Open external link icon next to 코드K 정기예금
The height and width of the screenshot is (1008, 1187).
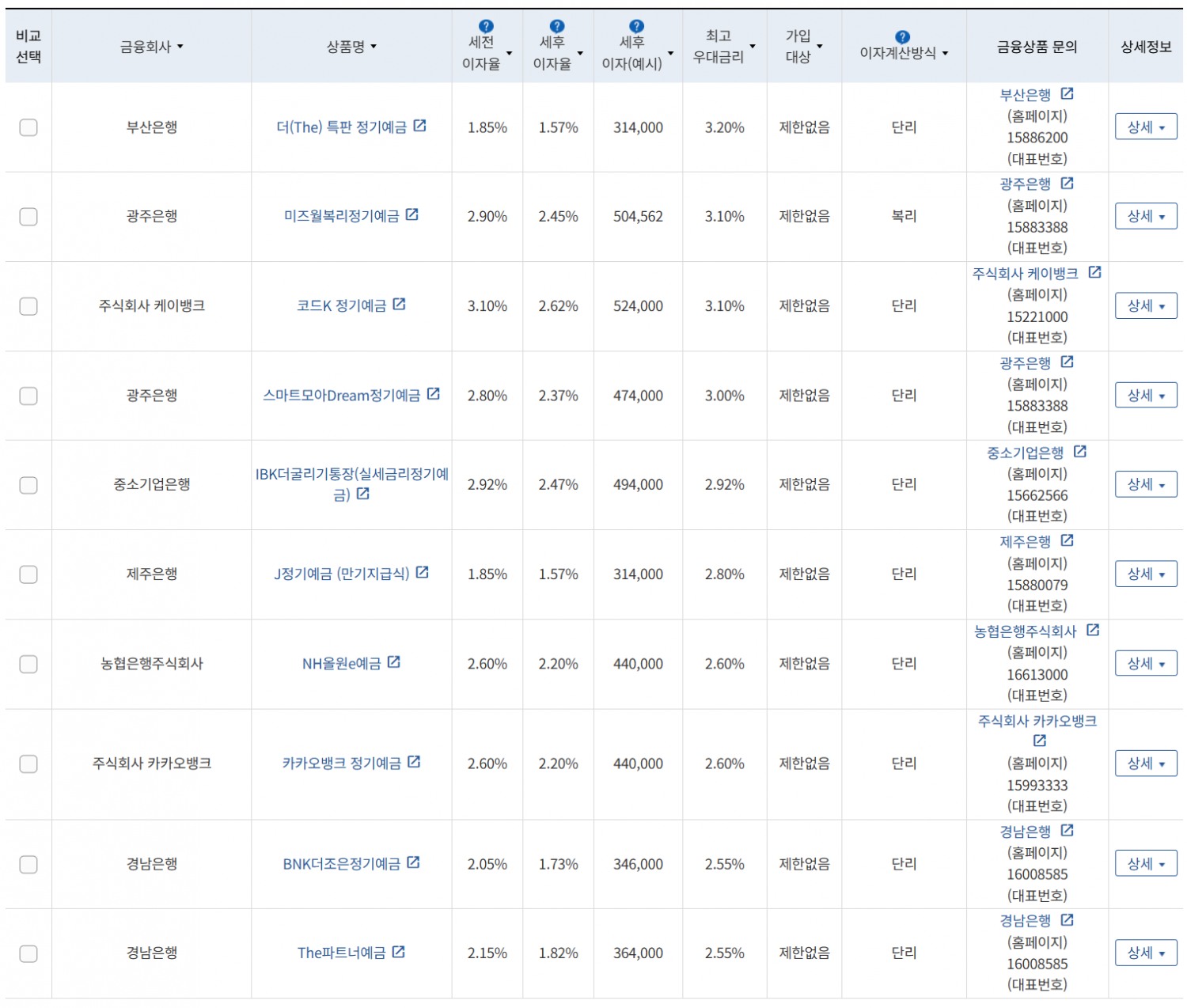(399, 305)
